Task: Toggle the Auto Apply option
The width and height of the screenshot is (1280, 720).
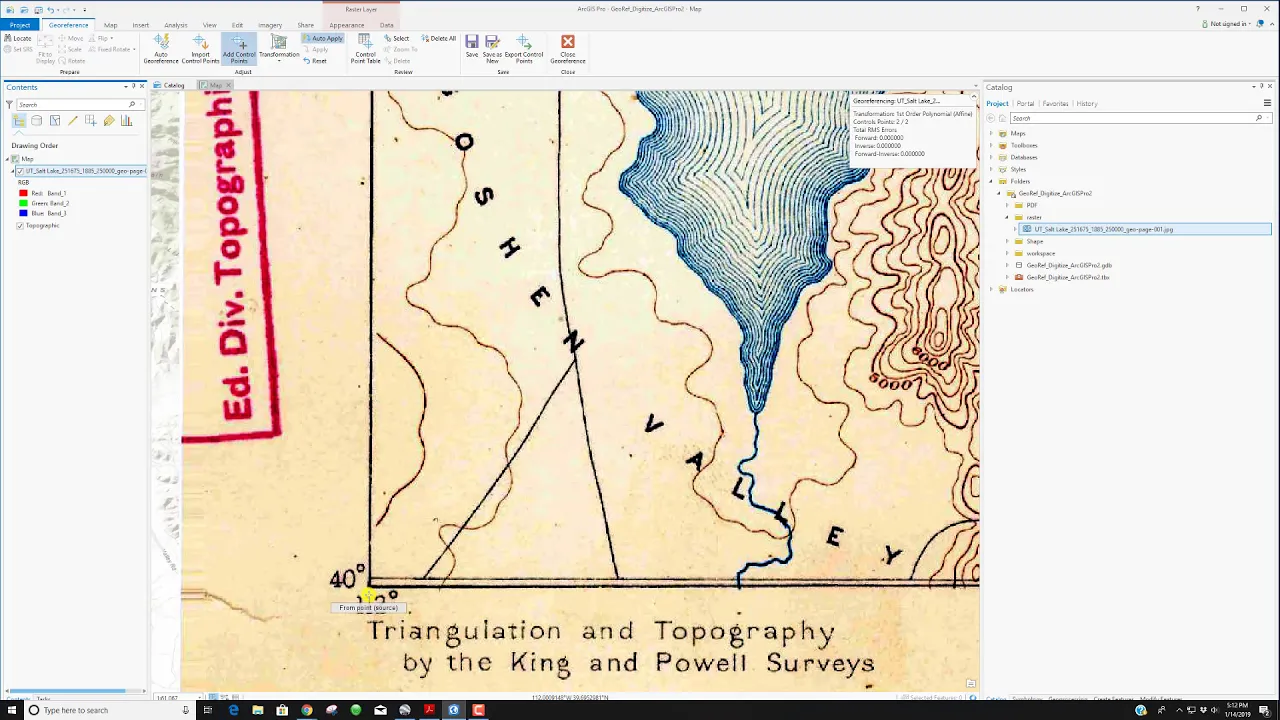Action: click(323, 38)
